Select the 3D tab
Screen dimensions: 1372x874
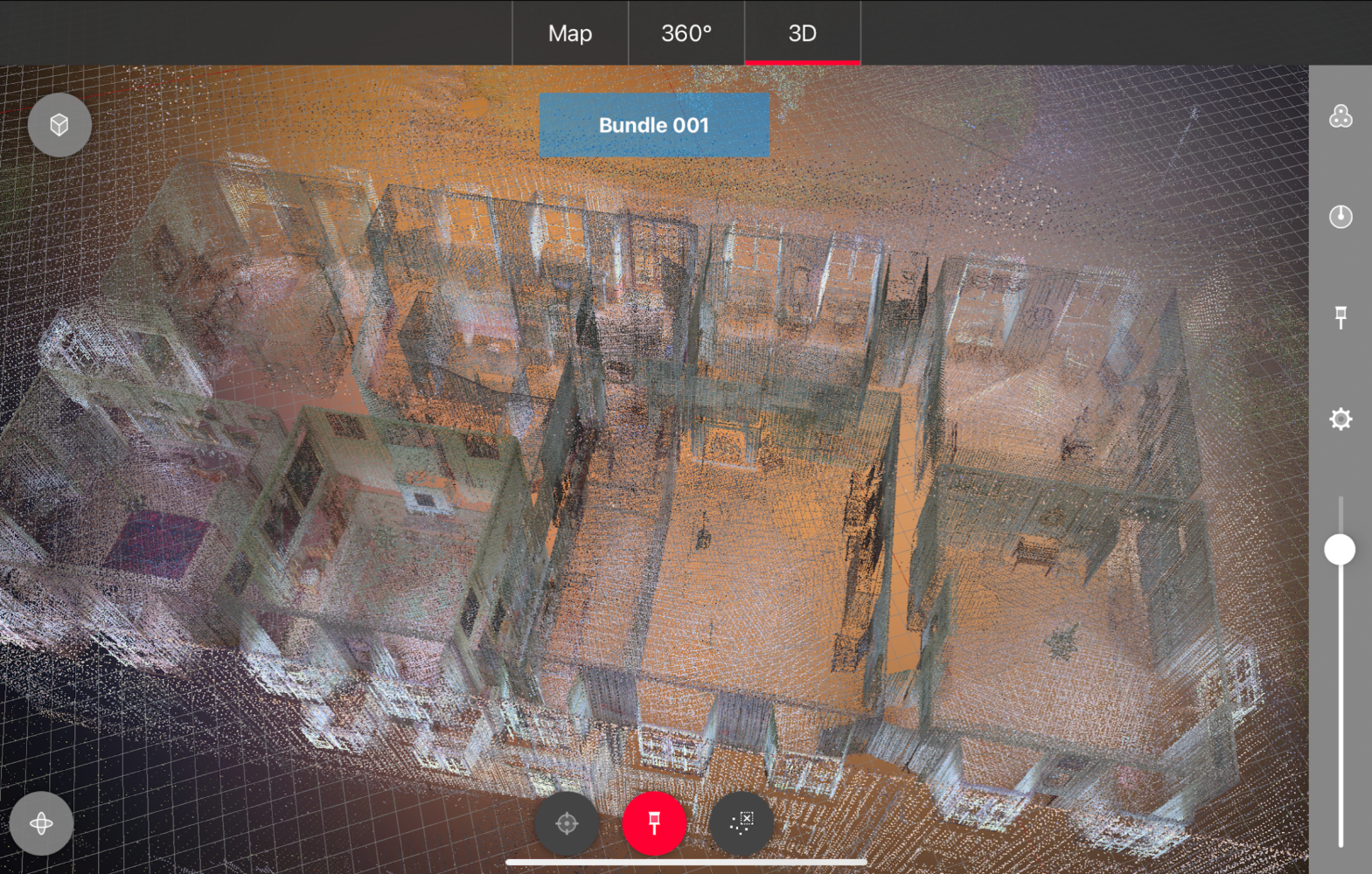pos(802,33)
